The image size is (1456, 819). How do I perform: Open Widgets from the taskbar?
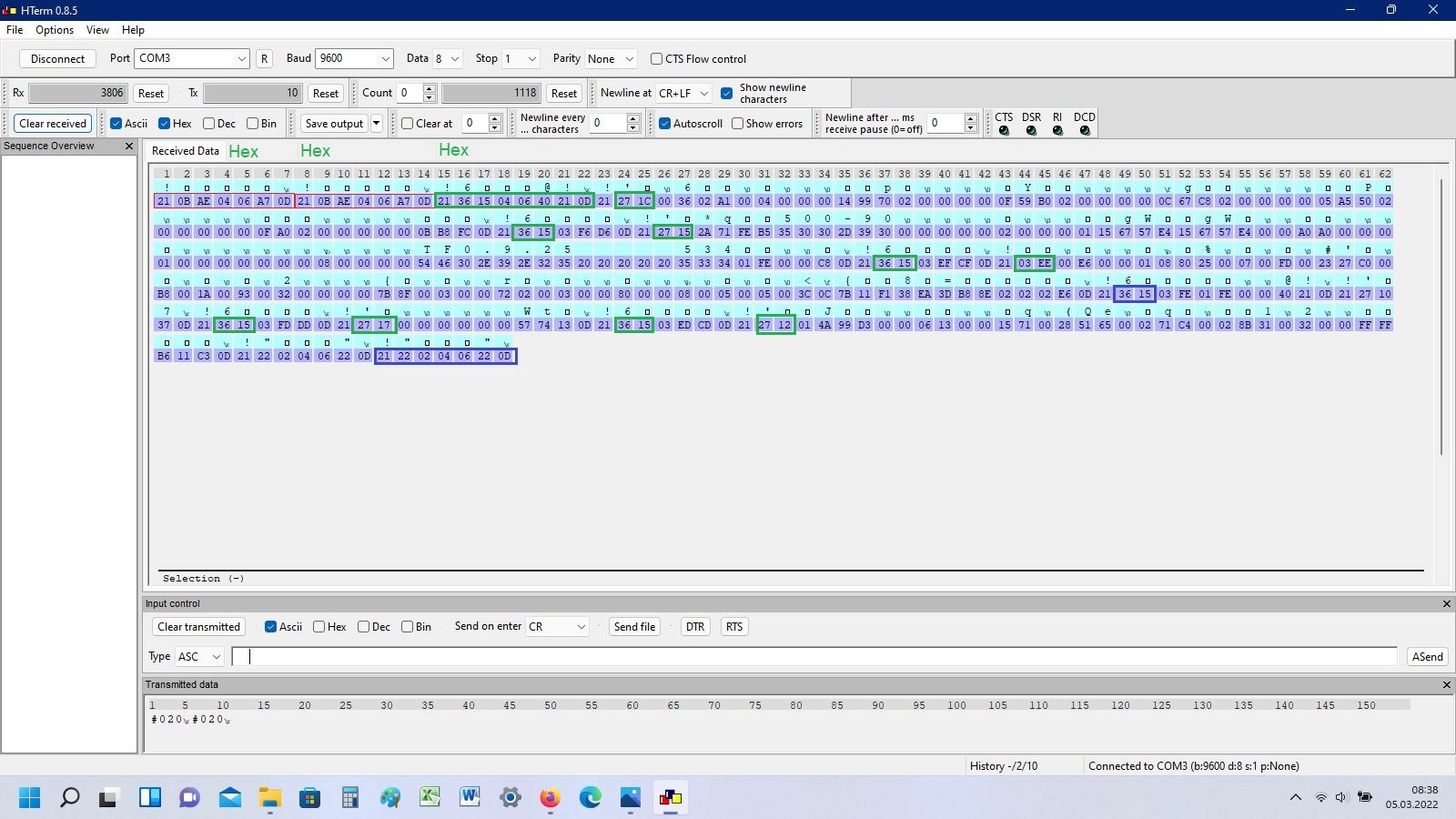point(149,798)
